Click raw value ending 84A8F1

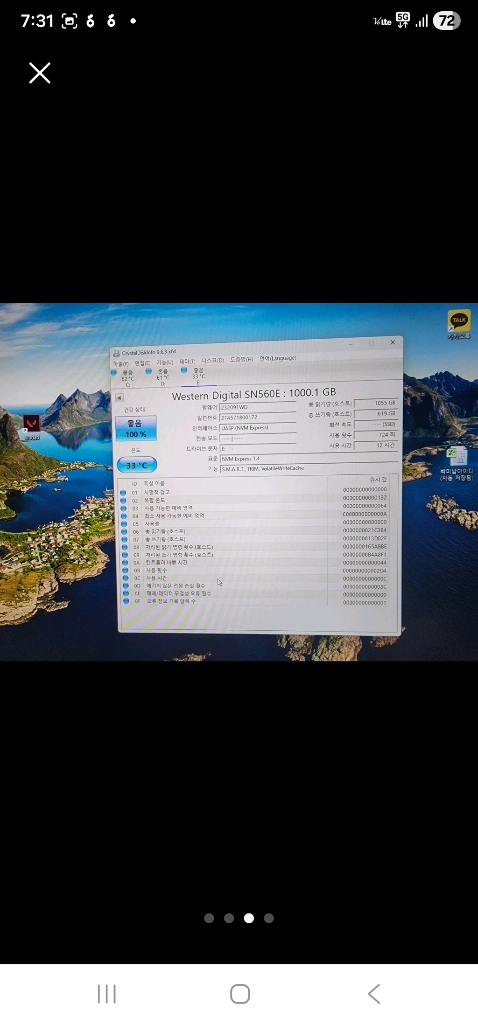364,555
